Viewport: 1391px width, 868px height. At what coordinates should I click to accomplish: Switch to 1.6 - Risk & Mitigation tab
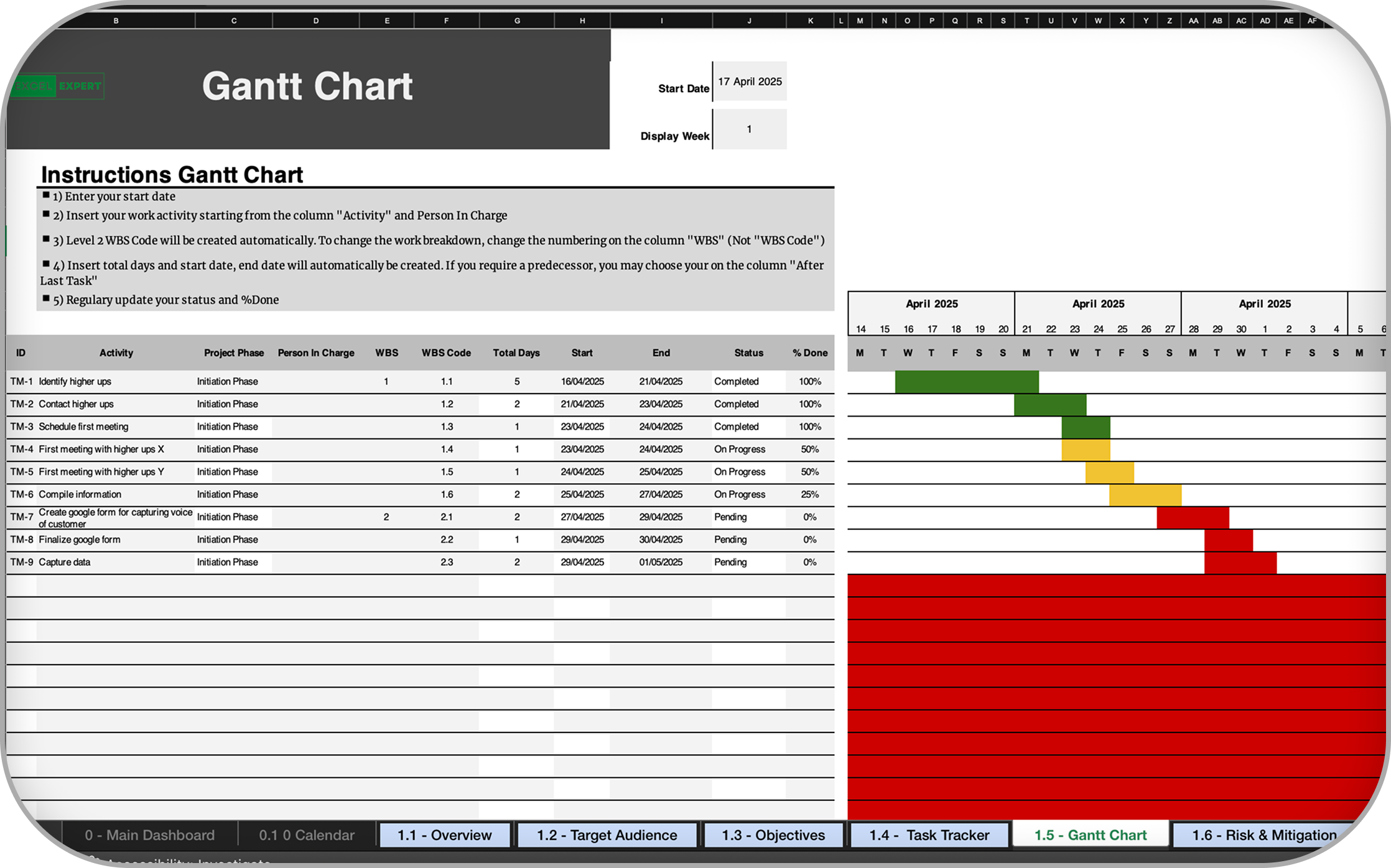click(1263, 835)
